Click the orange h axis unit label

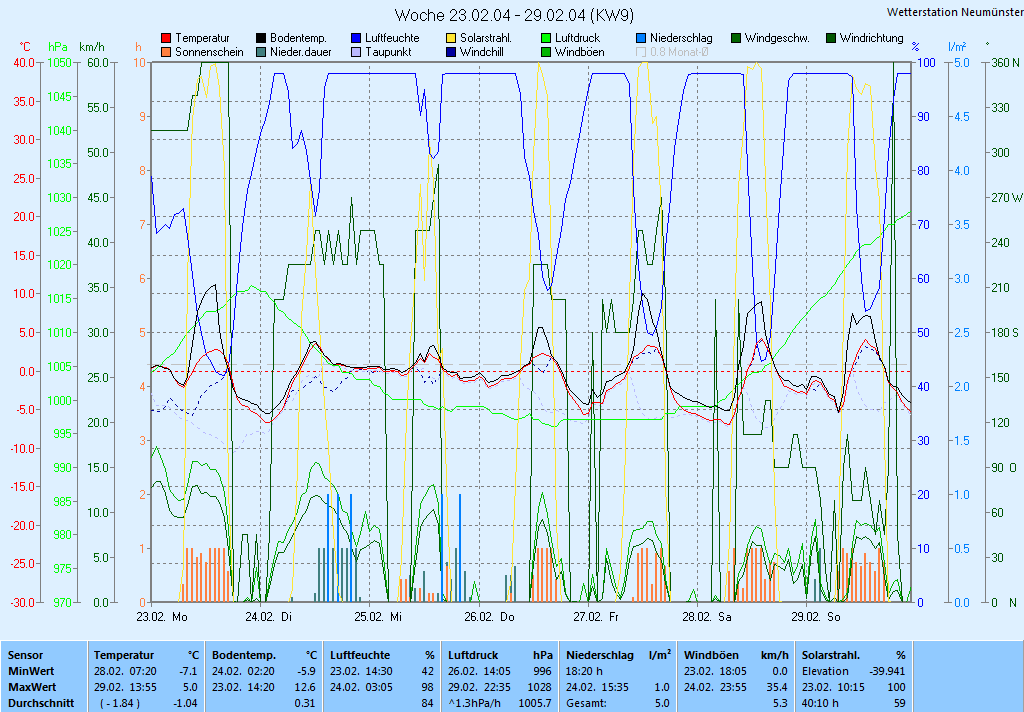point(138,47)
